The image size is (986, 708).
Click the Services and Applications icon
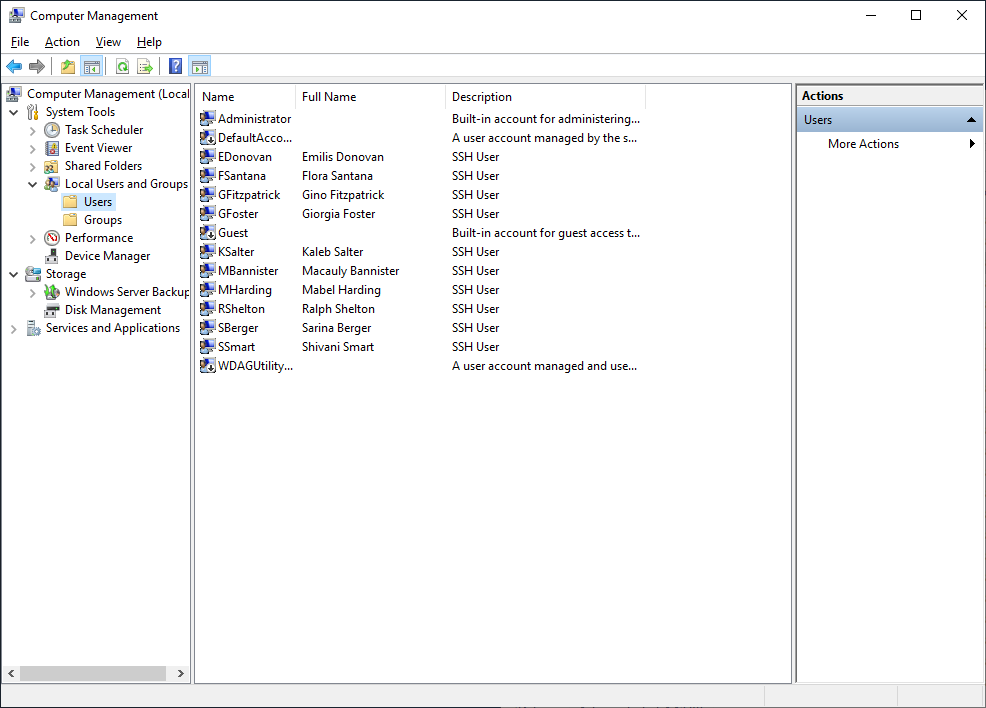[x=33, y=328]
